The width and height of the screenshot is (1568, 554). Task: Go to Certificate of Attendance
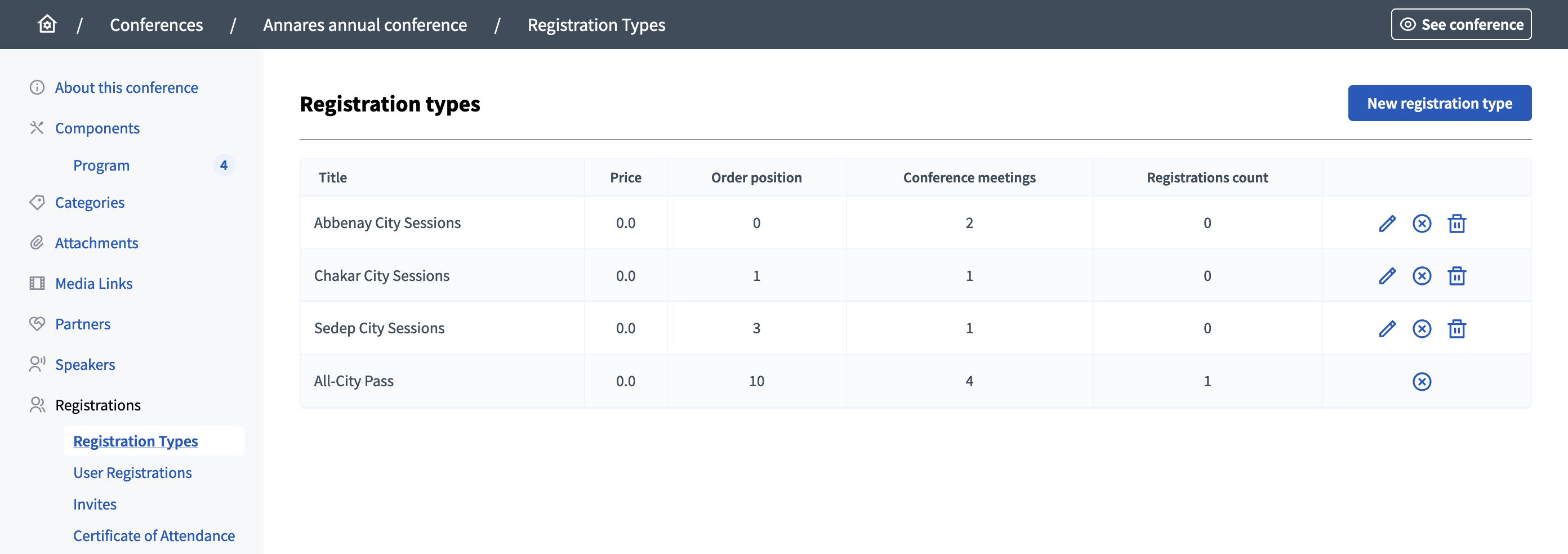coord(153,536)
